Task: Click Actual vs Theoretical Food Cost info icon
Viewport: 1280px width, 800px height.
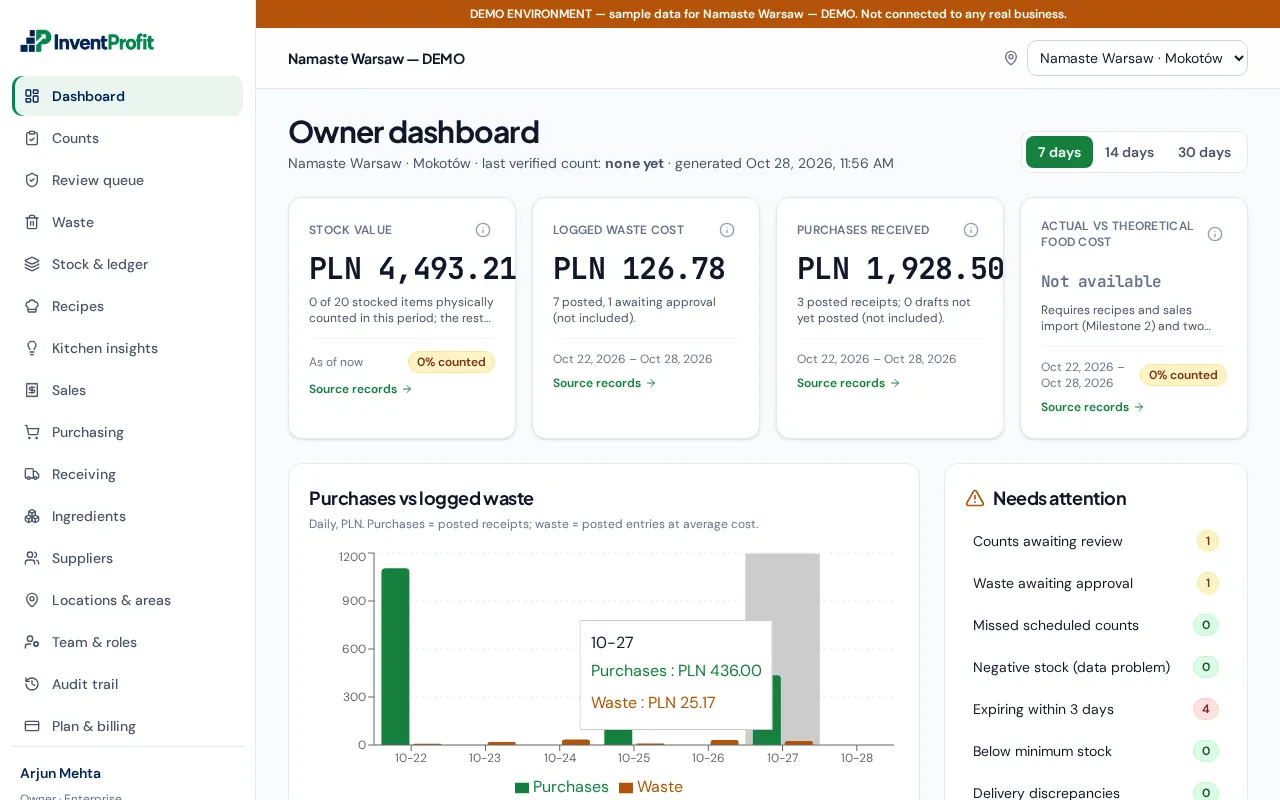Action: coord(1215,234)
